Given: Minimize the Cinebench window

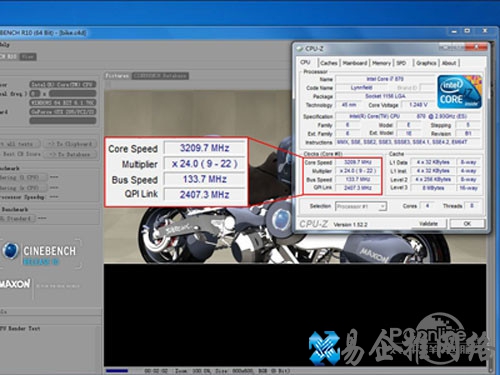Looking at the screenshot, I should coord(454,31).
